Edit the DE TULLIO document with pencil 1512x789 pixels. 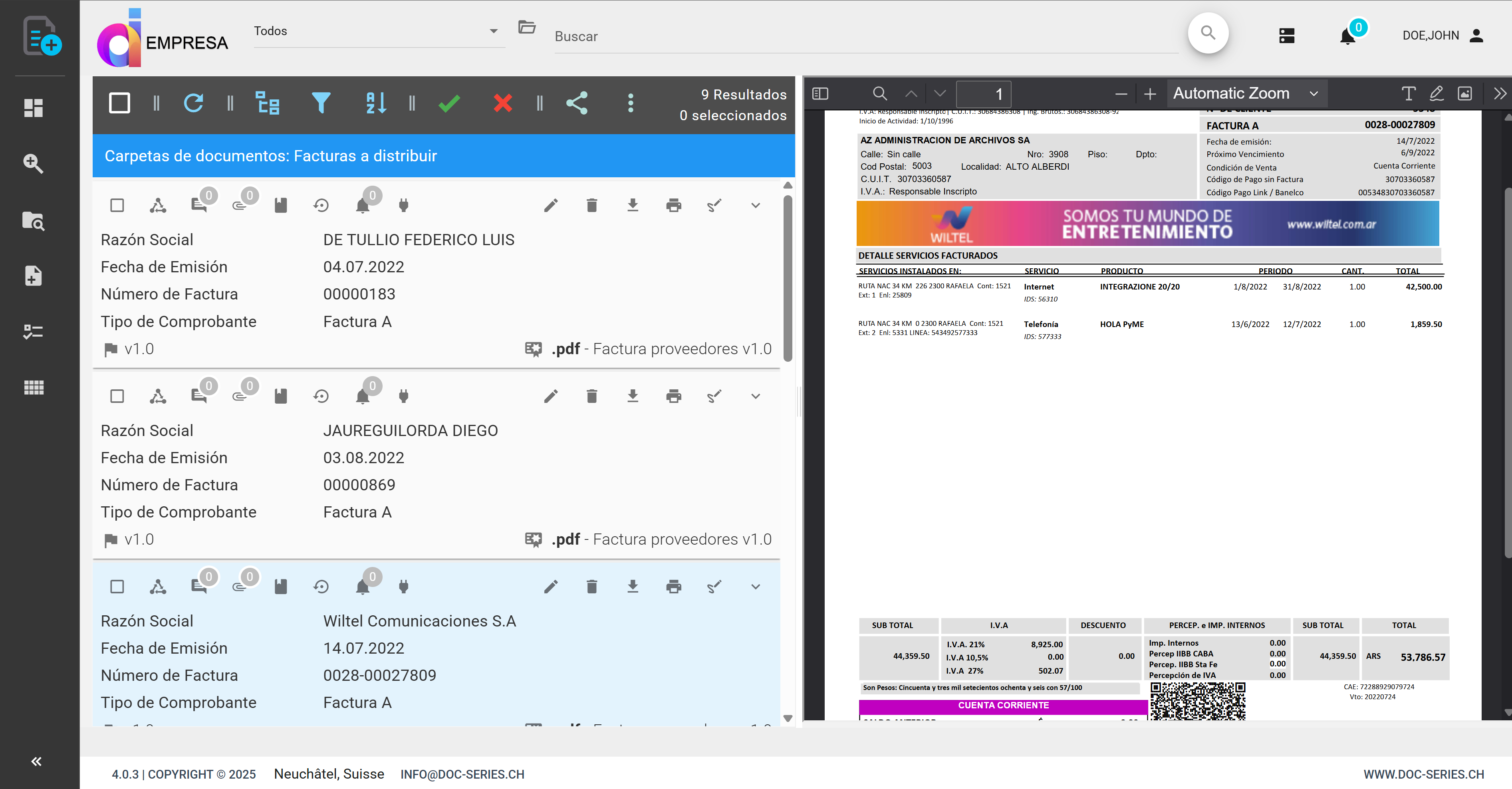[551, 206]
